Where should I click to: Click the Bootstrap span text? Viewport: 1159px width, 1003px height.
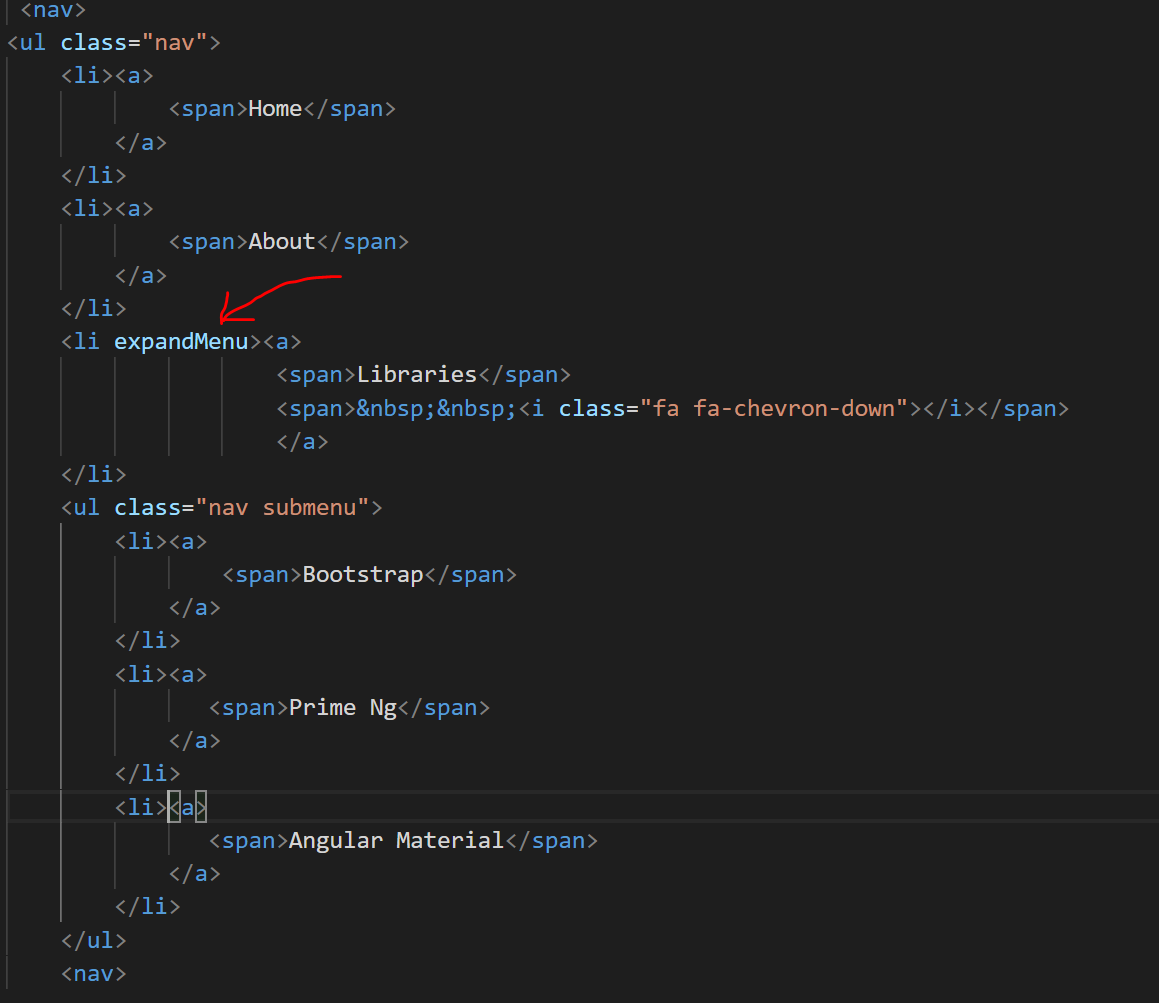[x=362, y=574]
